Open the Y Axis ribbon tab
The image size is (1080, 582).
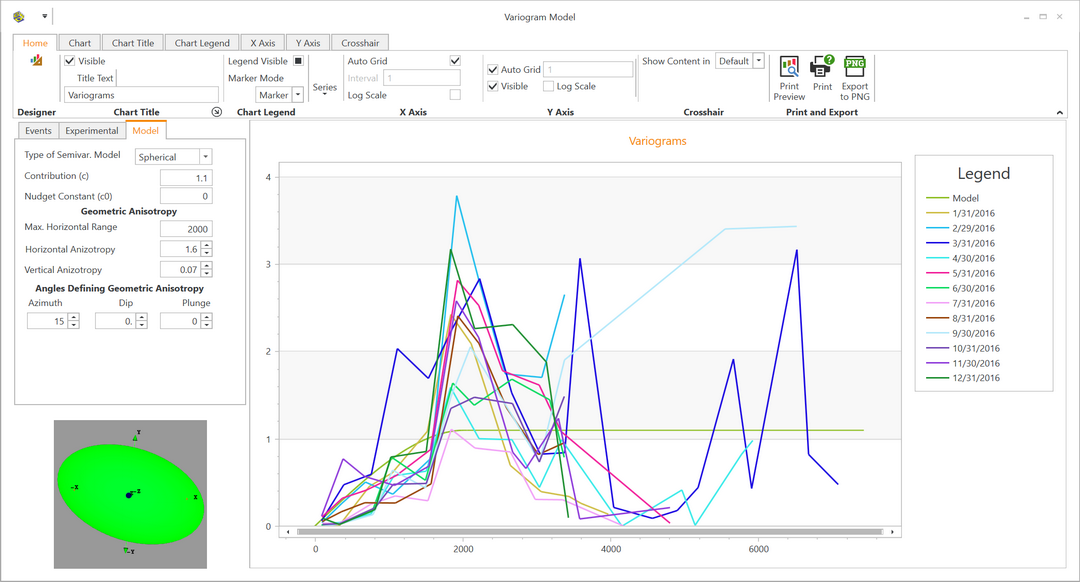[x=308, y=43]
